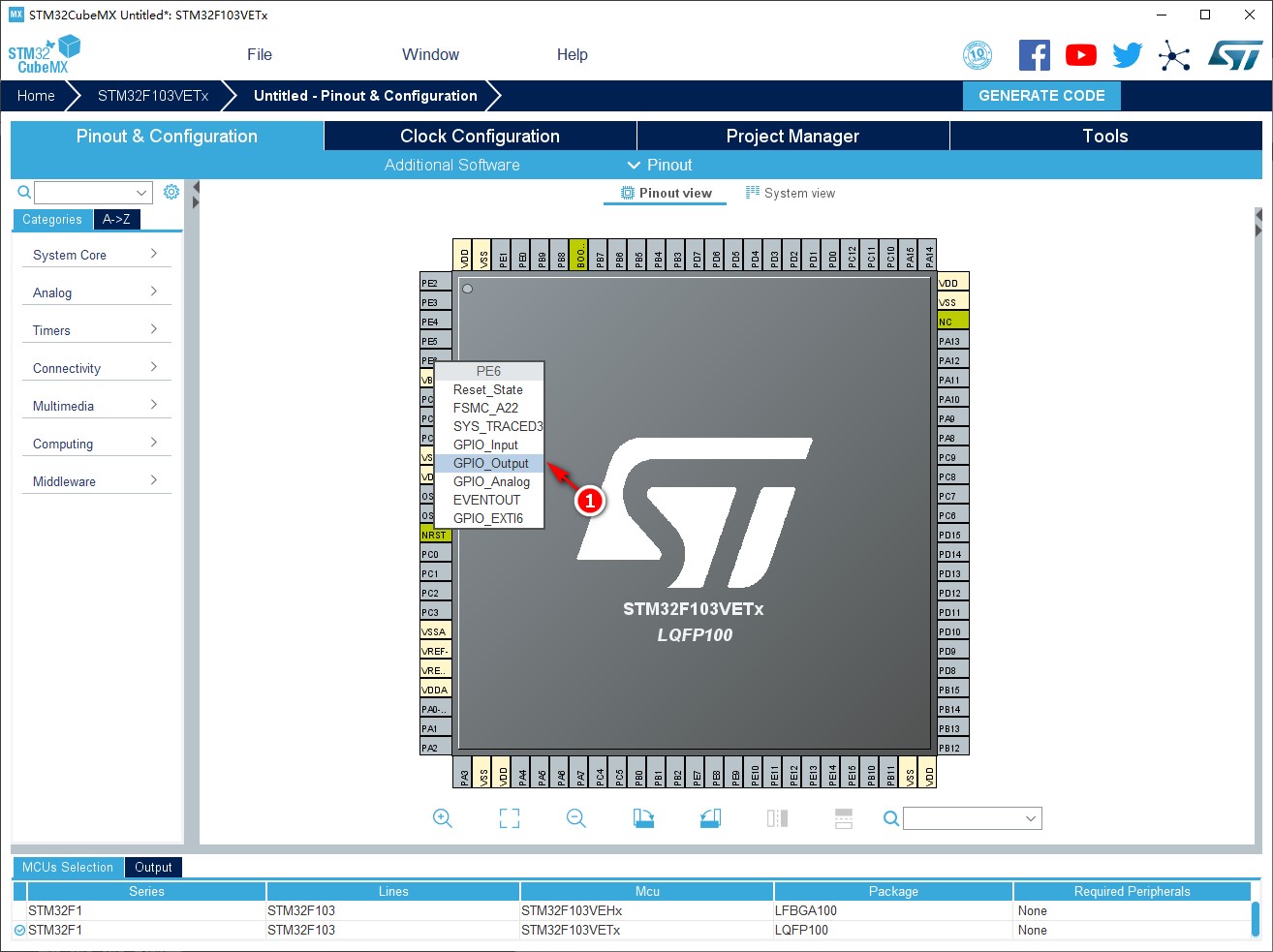Select GPIO_Output from the PE6 menu

tap(490, 463)
